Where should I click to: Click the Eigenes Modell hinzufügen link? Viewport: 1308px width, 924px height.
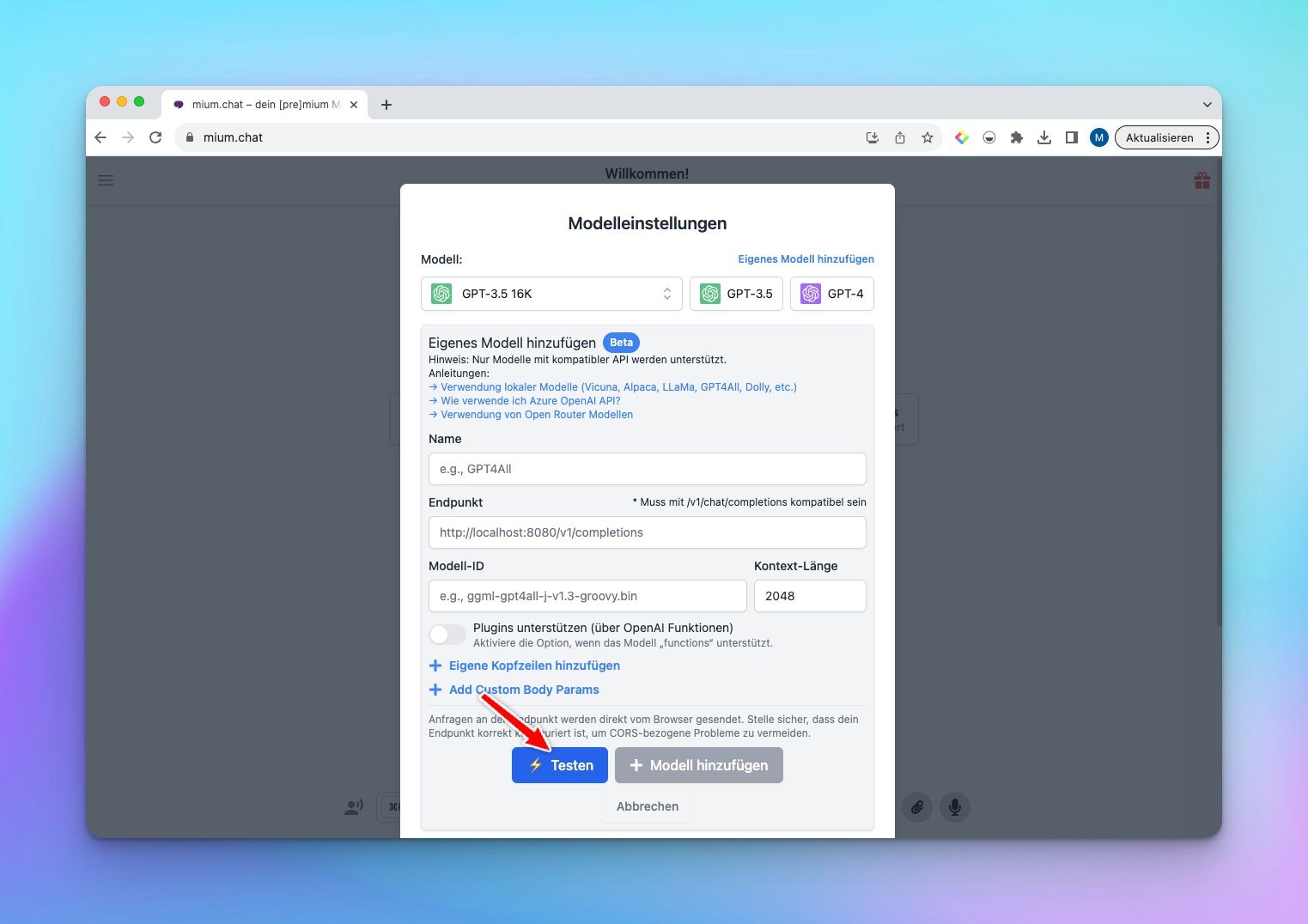pyautogui.click(x=806, y=258)
